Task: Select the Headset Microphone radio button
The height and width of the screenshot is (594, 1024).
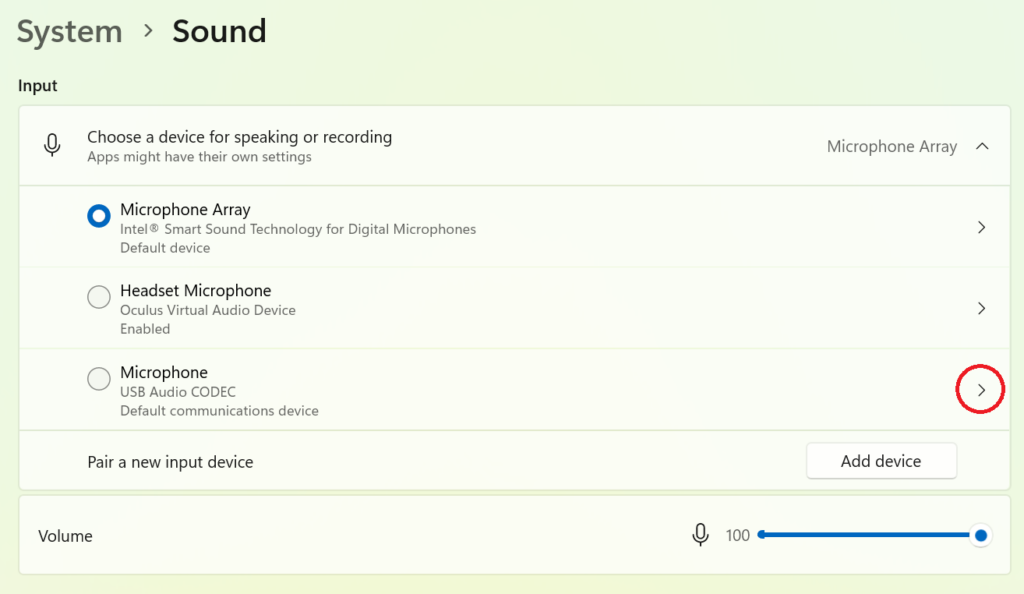Action: tap(99, 297)
